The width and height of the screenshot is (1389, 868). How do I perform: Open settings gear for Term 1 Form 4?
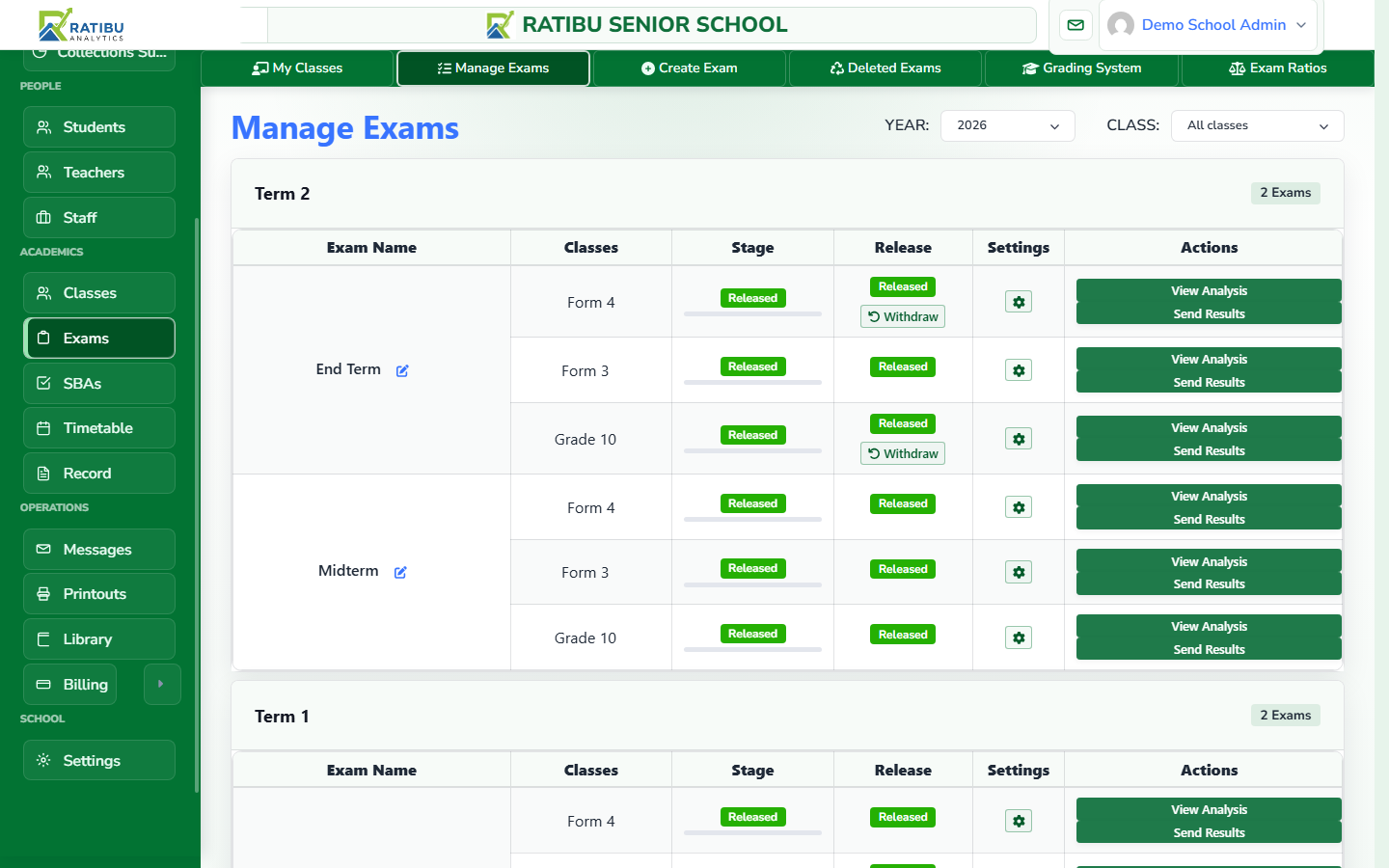click(x=1019, y=821)
